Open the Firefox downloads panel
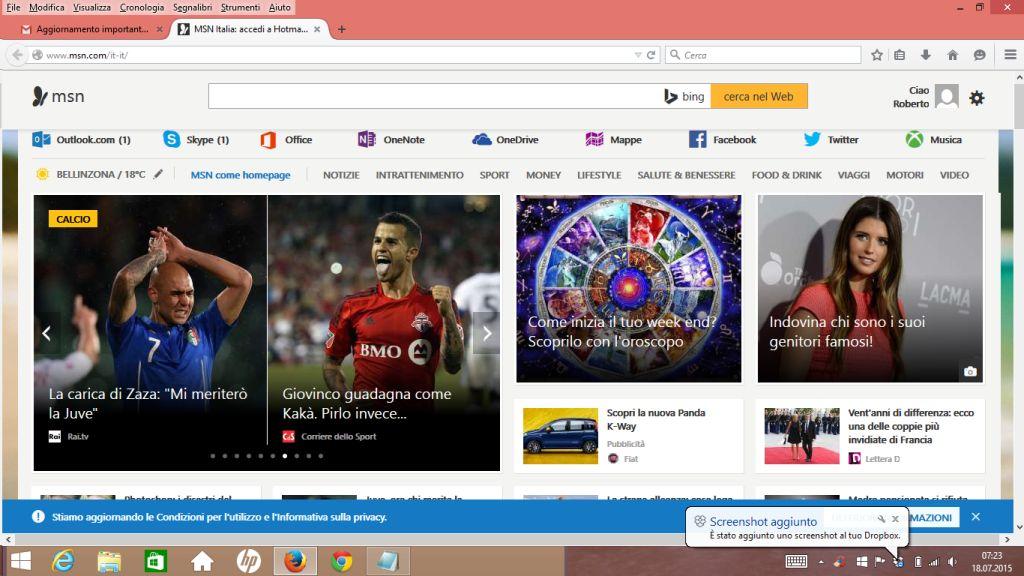Screen dimensions: 1024x576 pos(926,56)
